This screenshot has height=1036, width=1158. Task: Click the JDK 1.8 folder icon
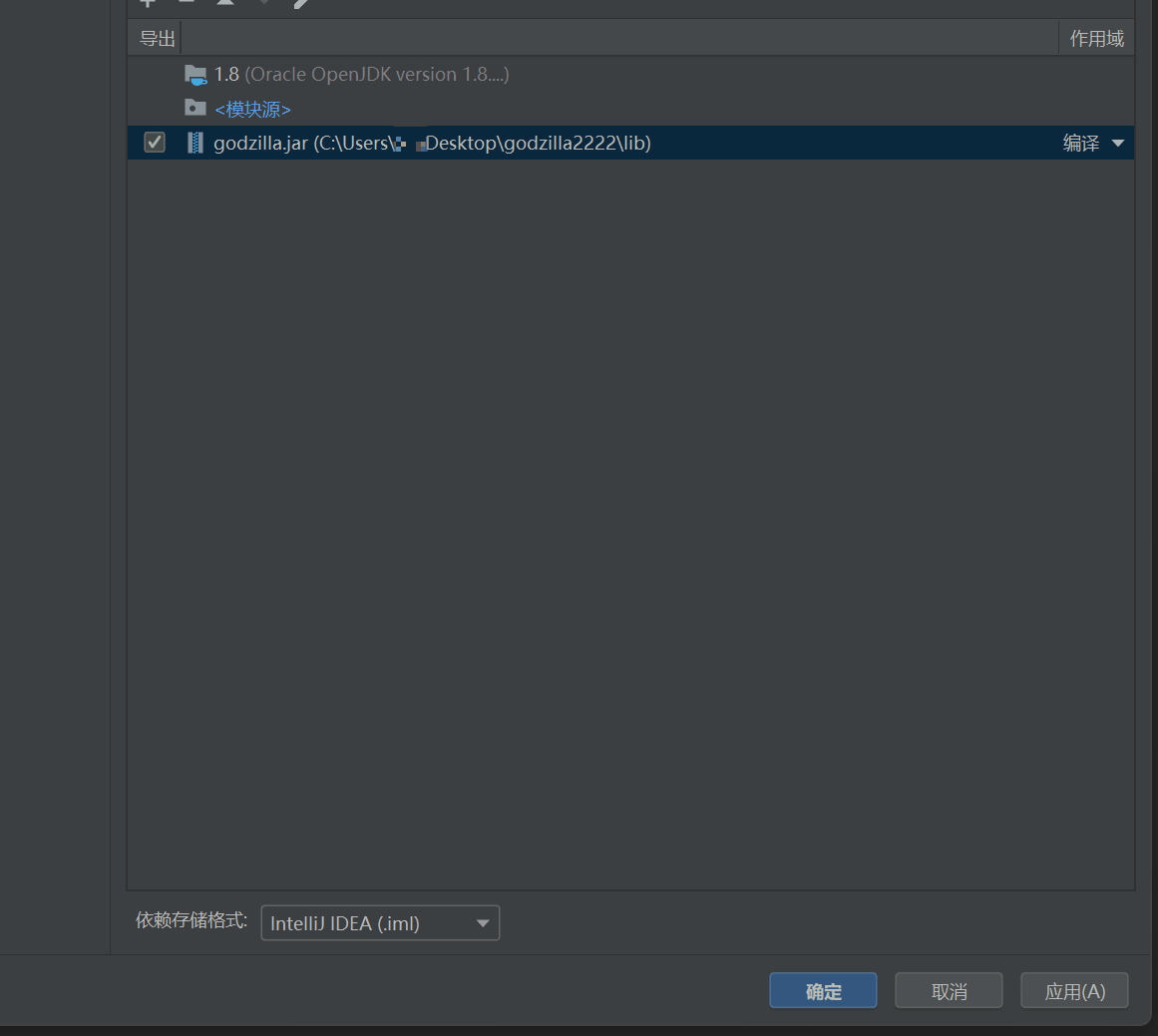[x=195, y=75]
